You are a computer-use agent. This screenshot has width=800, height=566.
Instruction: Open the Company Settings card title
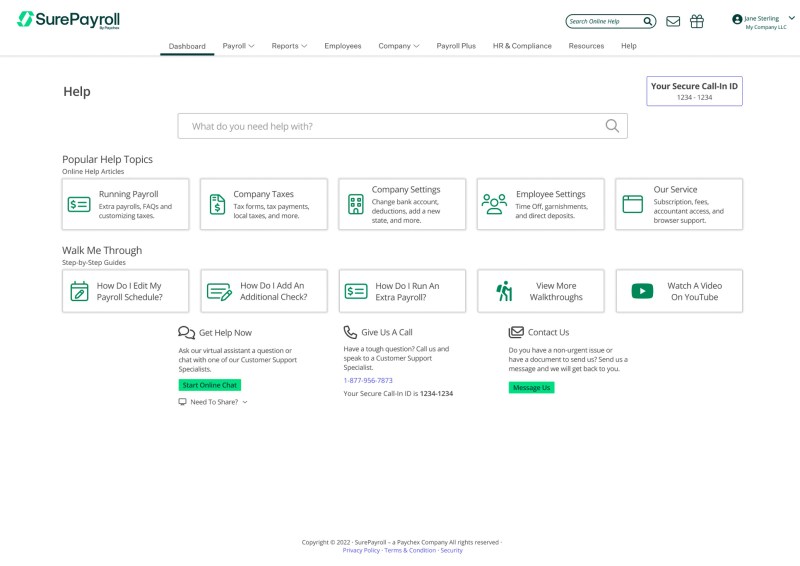(406, 189)
